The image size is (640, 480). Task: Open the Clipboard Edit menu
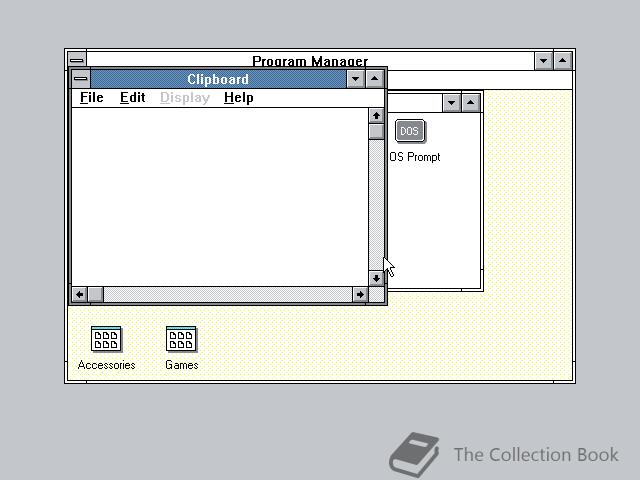point(133,98)
